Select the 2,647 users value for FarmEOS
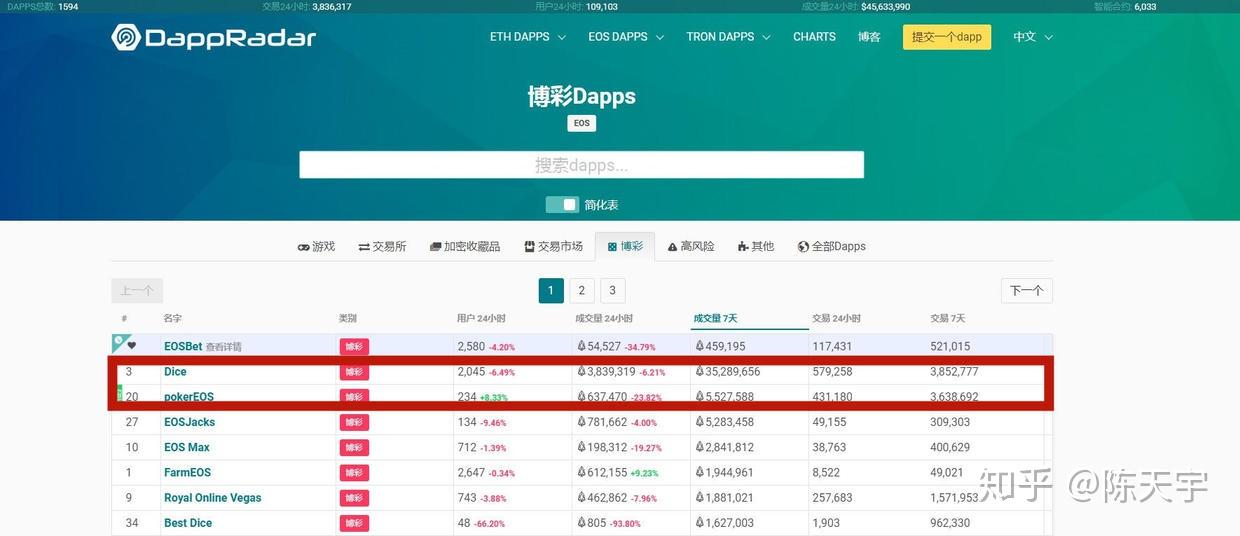 [471, 473]
